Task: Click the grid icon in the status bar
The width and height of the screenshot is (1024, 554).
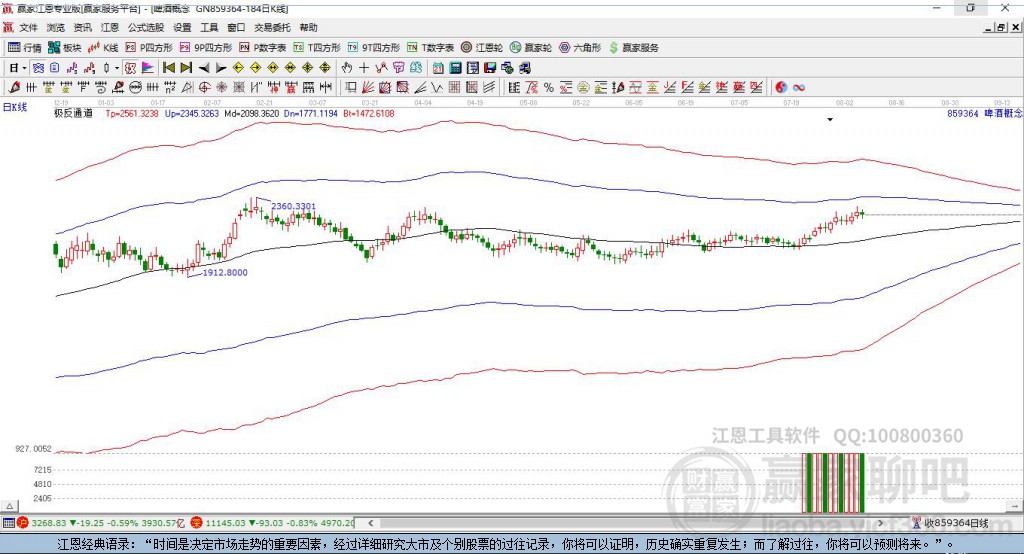Action: pyautogui.click(x=8, y=523)
